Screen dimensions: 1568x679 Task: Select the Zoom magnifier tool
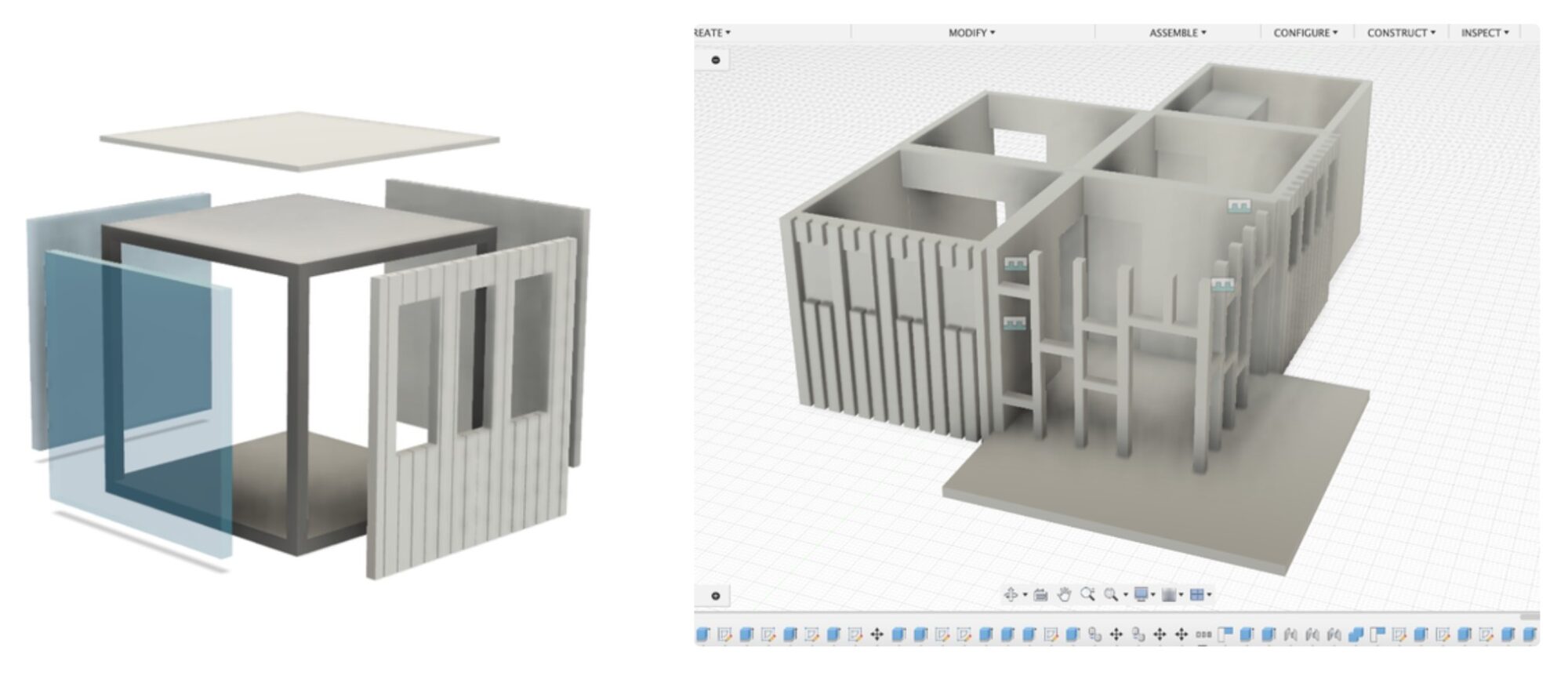[x=1087, y=594]
